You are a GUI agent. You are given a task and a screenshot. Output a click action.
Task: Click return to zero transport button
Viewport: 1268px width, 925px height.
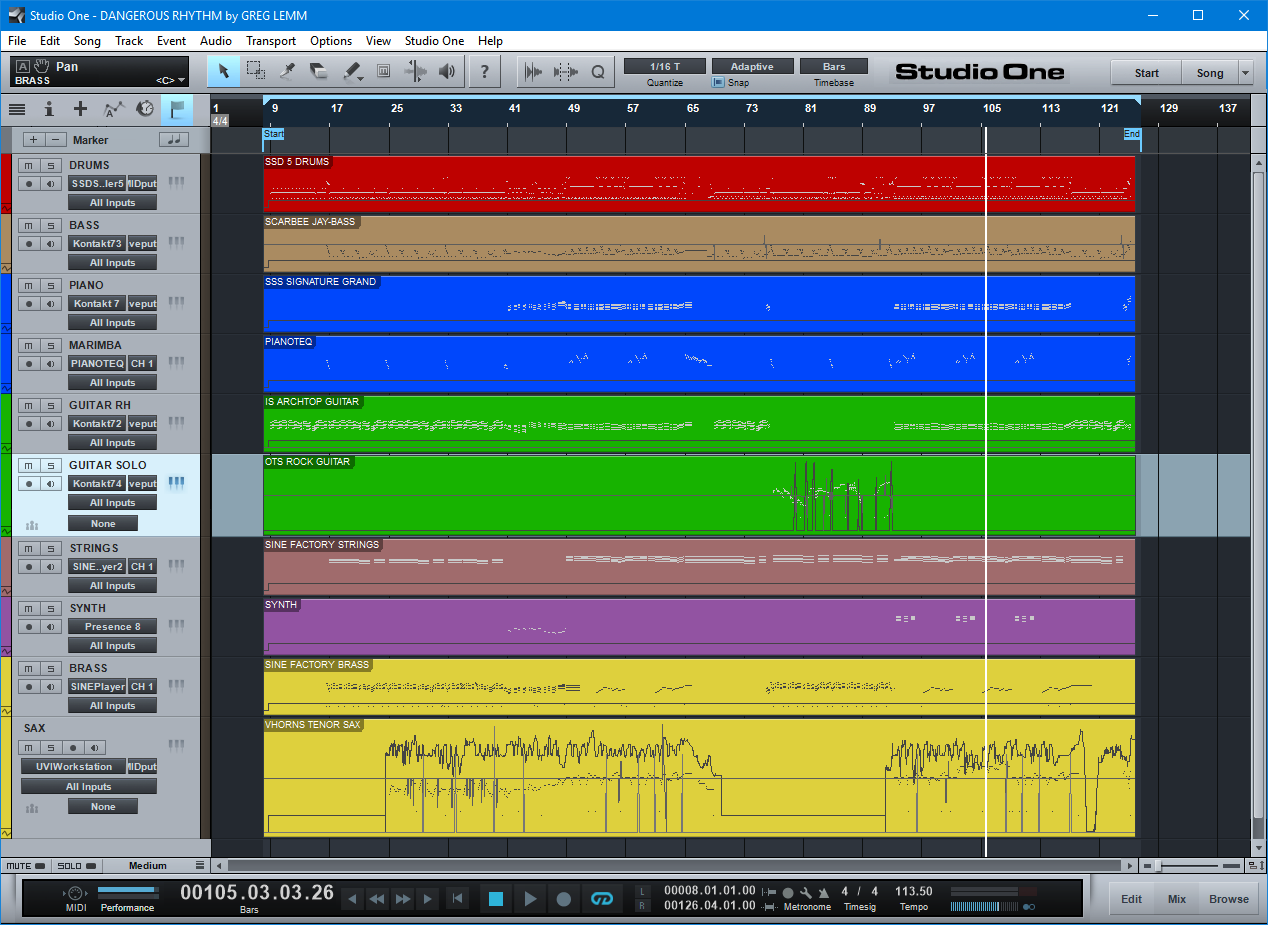(457, 899)
